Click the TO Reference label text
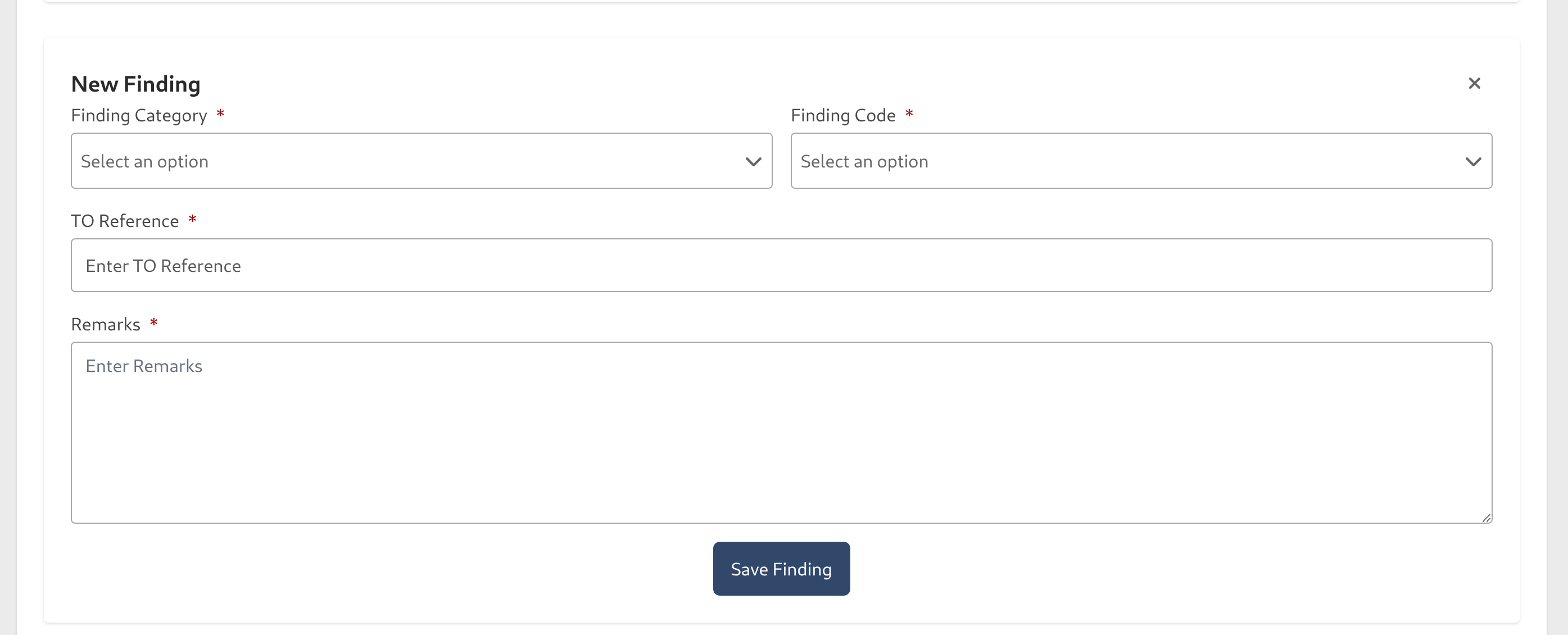The height and width of the screenshot is (635, 1568). [125, 221]
